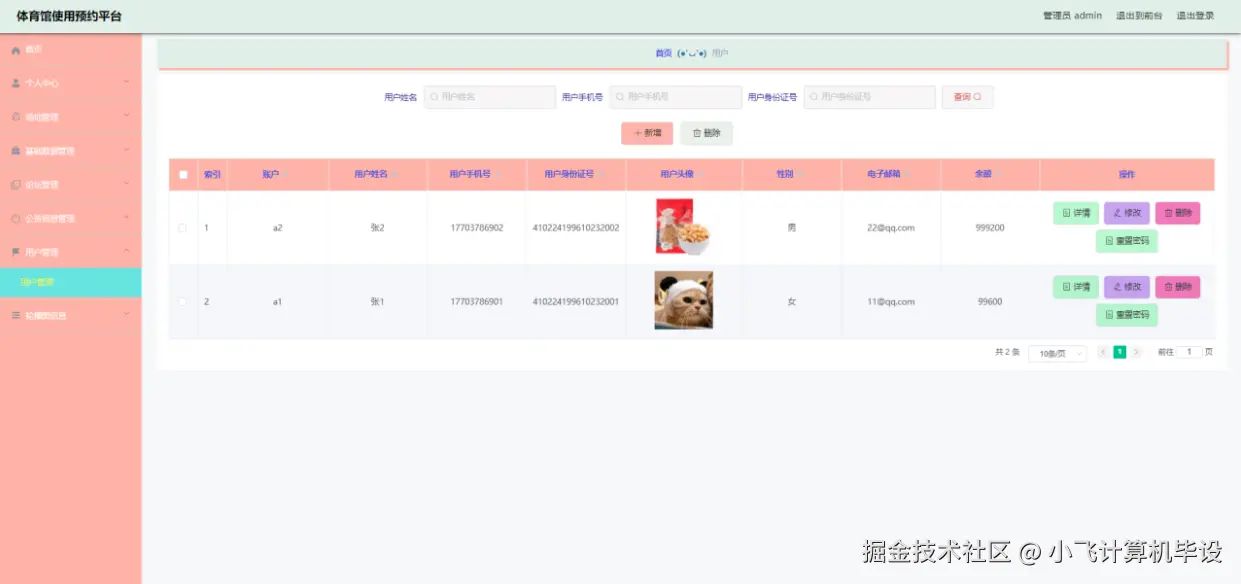Click the email 11@qq.com
This screenshot has height=584, width=1241.
(x=891, y=301)
